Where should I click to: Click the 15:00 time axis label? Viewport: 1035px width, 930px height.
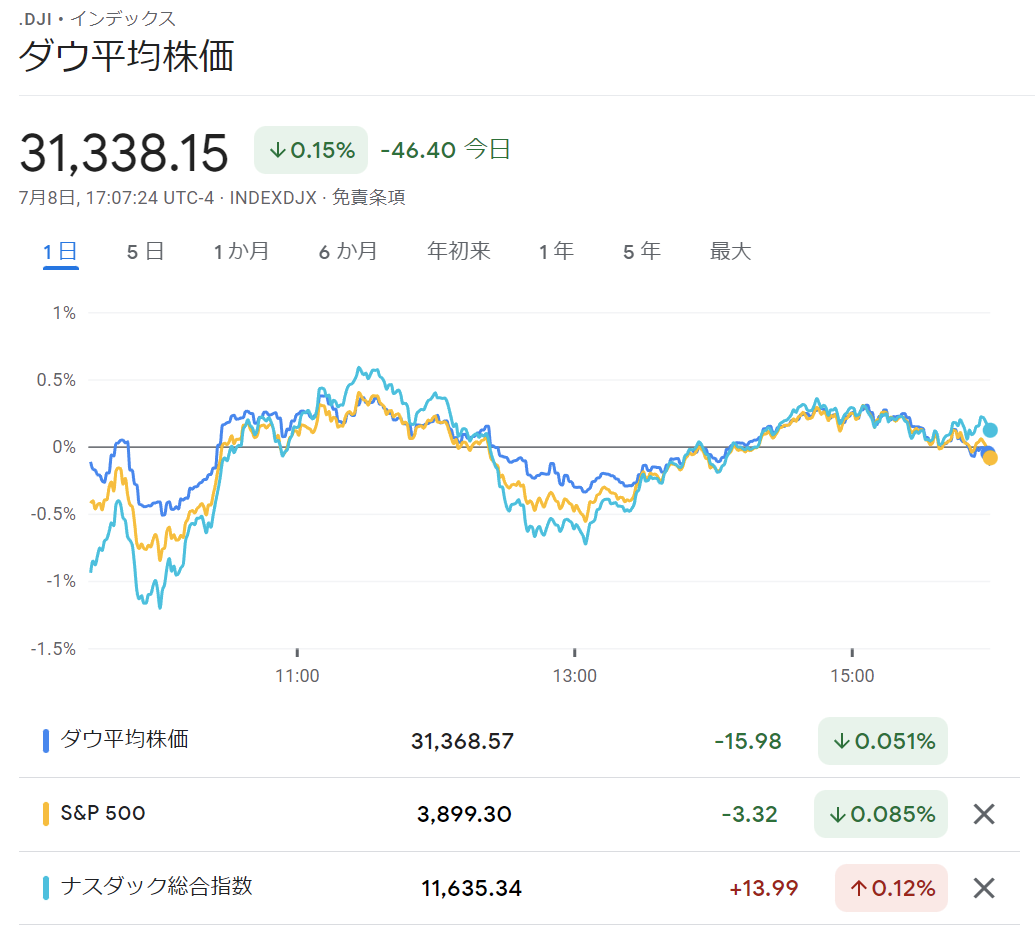(852, 676)
